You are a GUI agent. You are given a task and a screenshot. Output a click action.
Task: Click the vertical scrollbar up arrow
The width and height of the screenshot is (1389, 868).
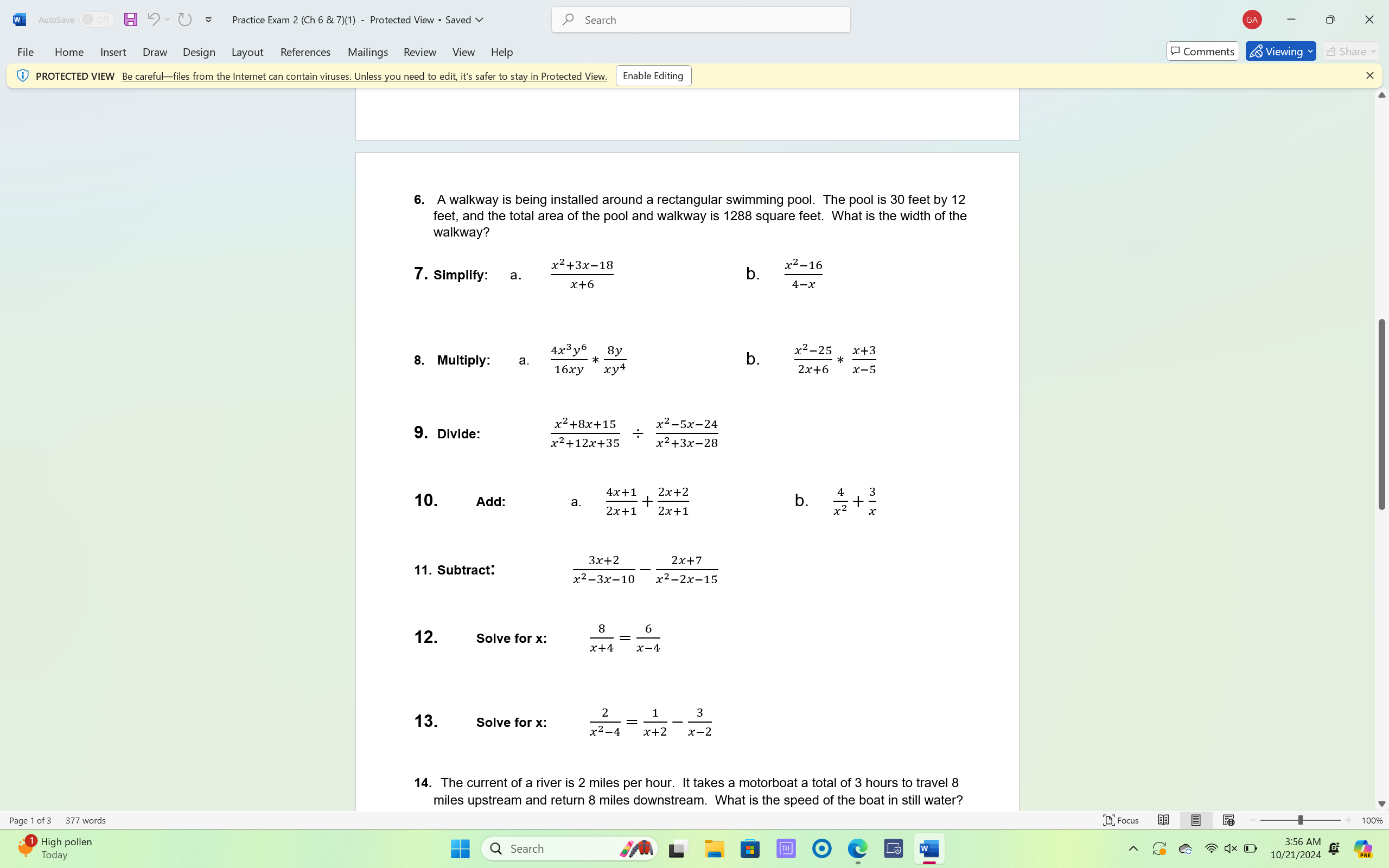click(1381, 95)
